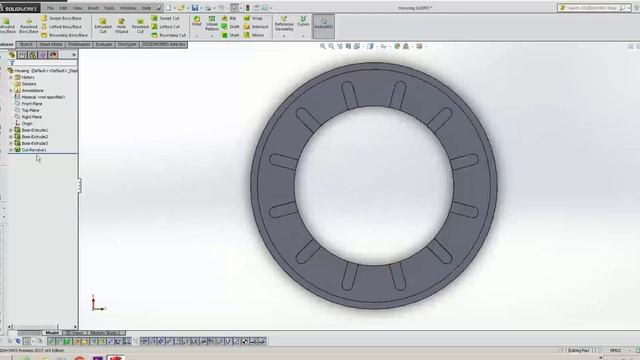Open the Hole Wizard tool
This screenshot has height=360, width=640.
tap(121, 26)
